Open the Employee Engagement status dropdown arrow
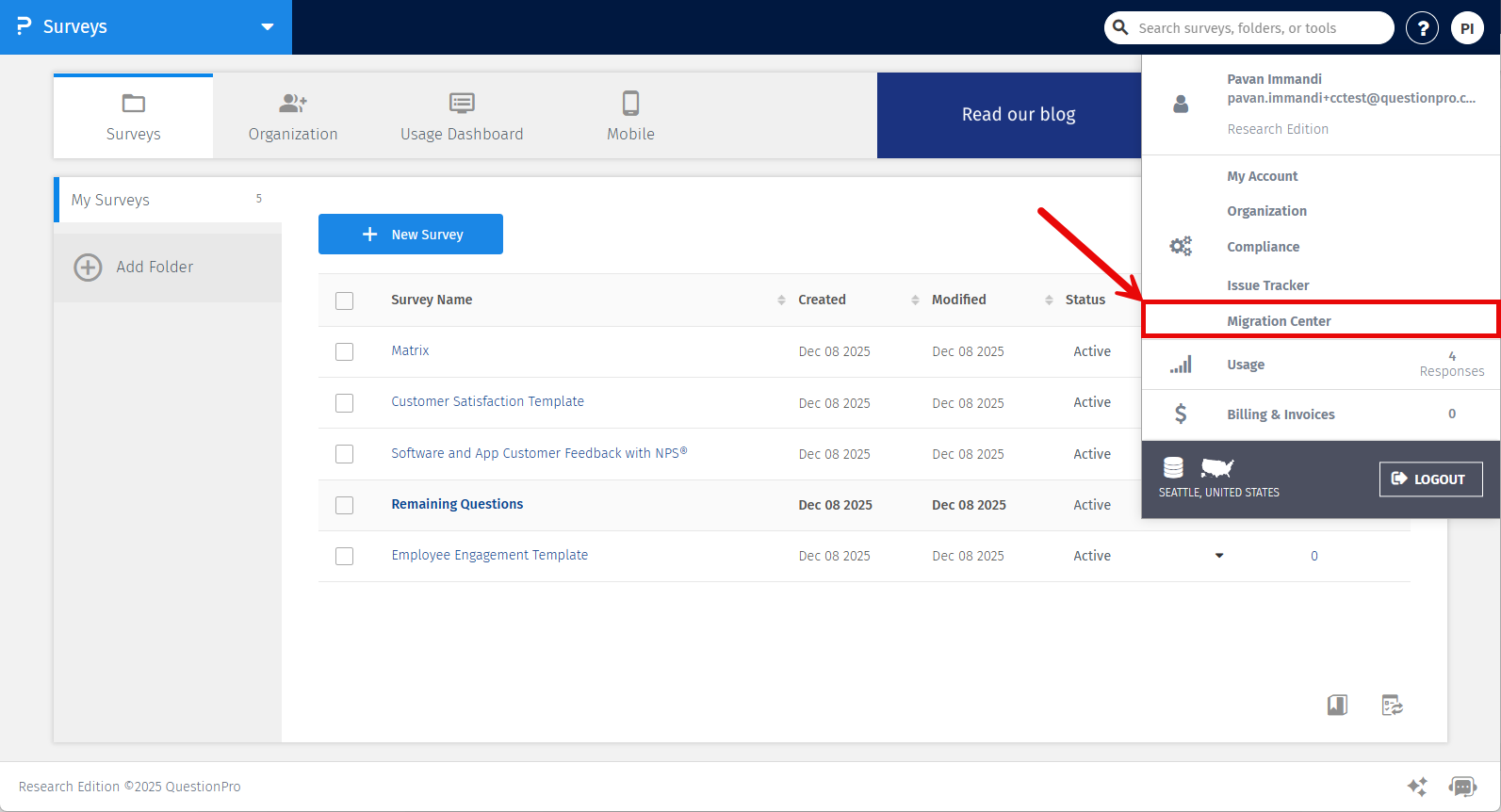 click(1219, 556)
